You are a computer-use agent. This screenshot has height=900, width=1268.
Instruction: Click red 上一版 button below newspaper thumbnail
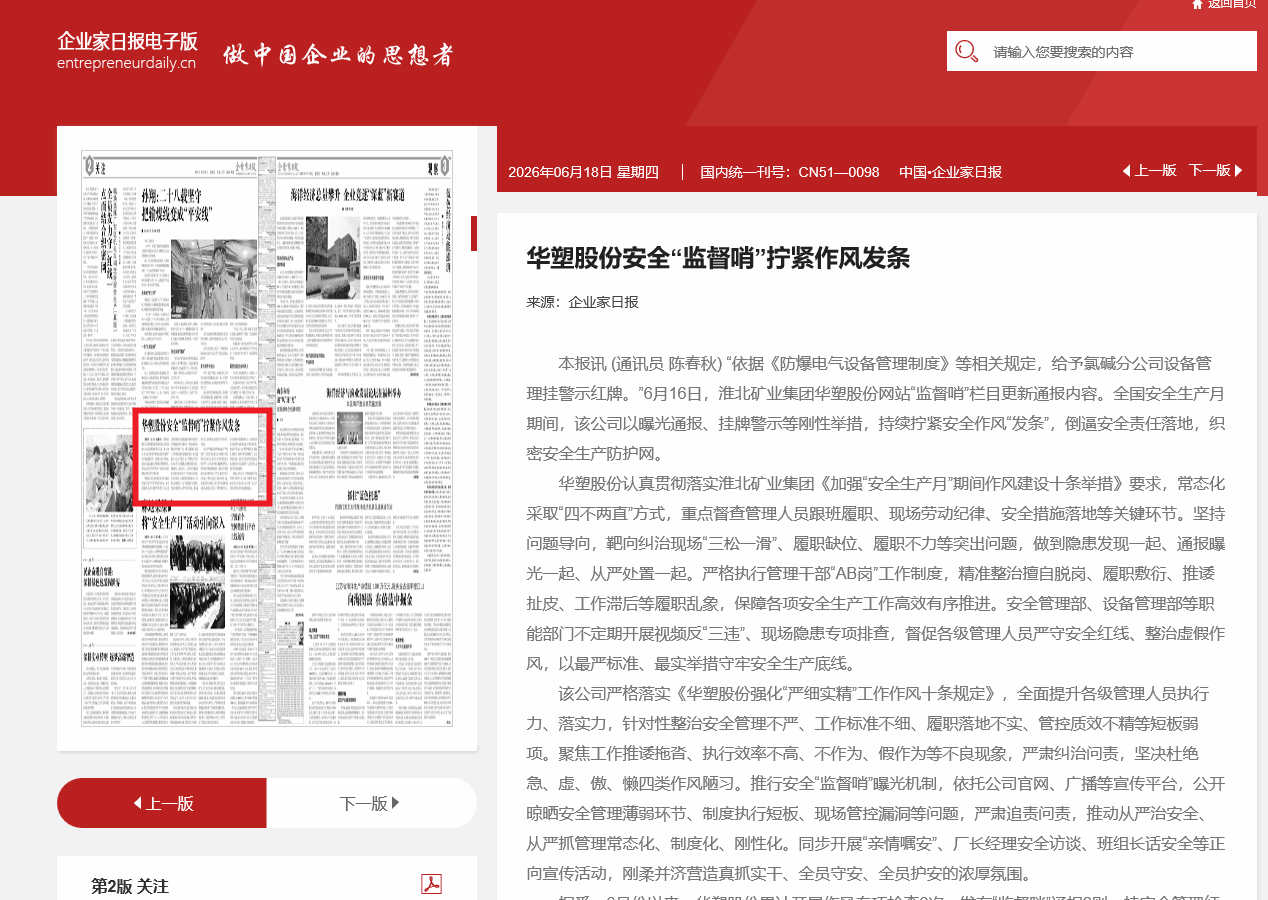tap(162, 803)
